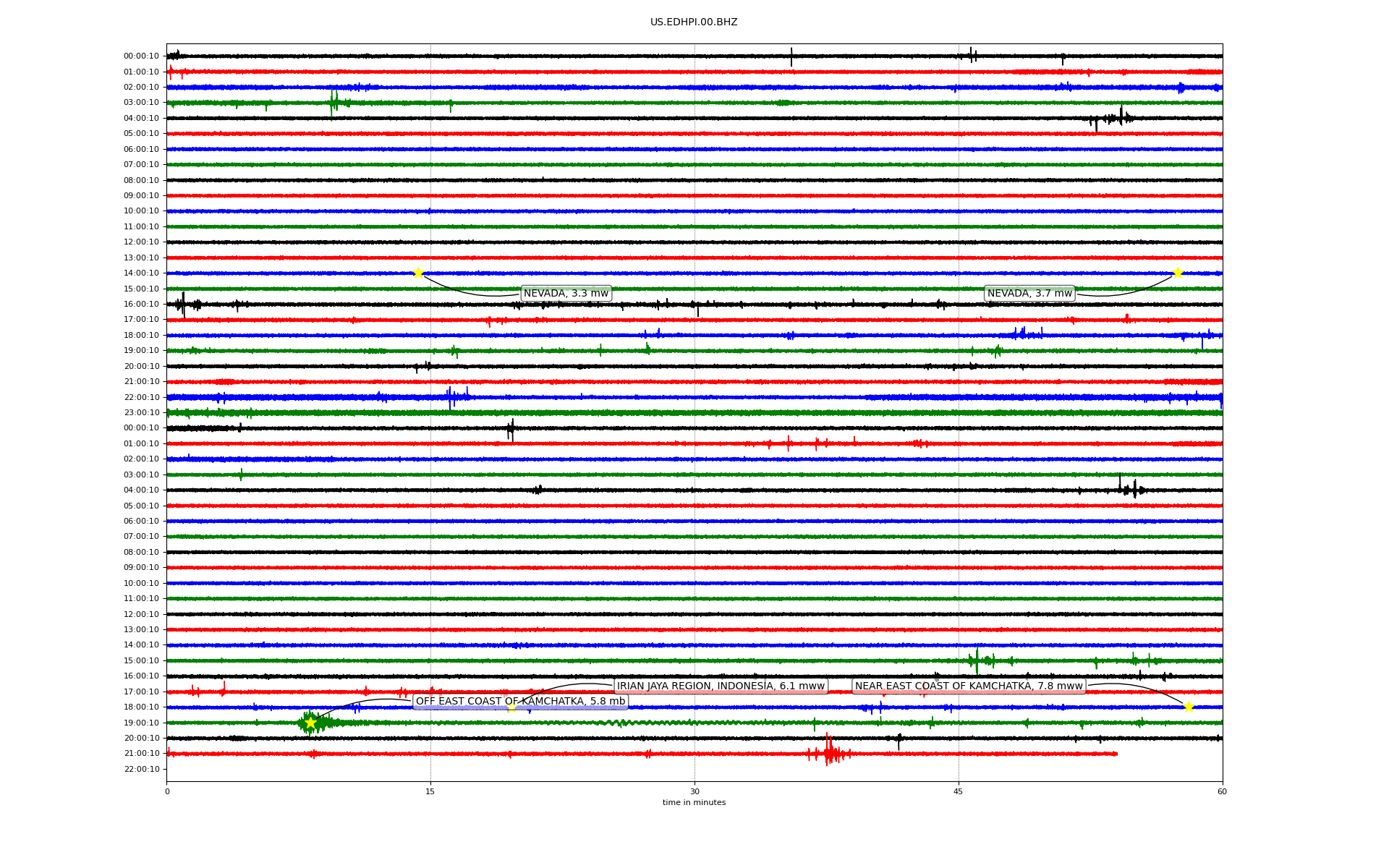This screenshot has width=1389, height=868.
Task: Click the yellow star for Nevada 3.7 mw
Action: point(1178,273)
